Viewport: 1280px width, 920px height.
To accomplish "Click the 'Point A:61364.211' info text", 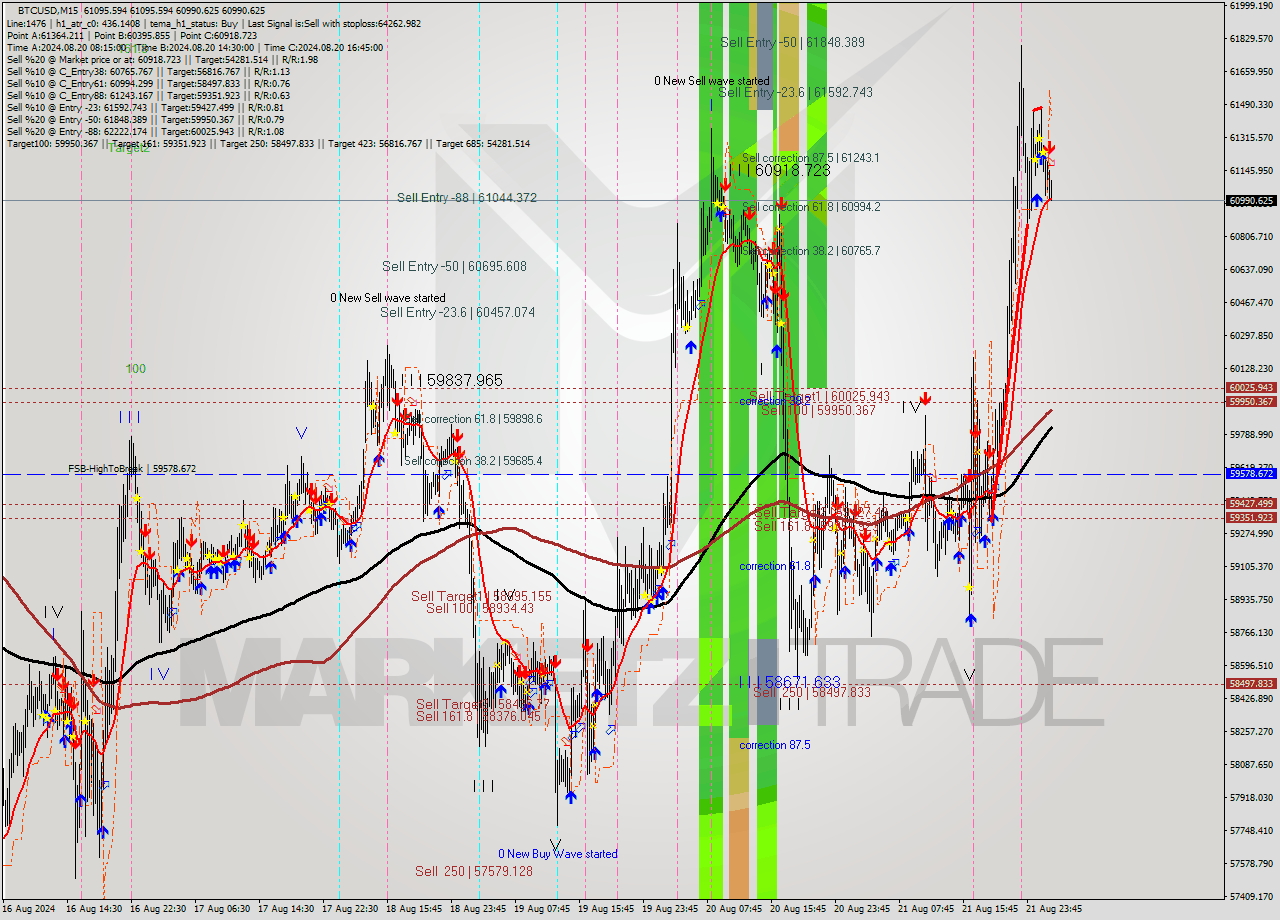I will click(x=44, y=36).
